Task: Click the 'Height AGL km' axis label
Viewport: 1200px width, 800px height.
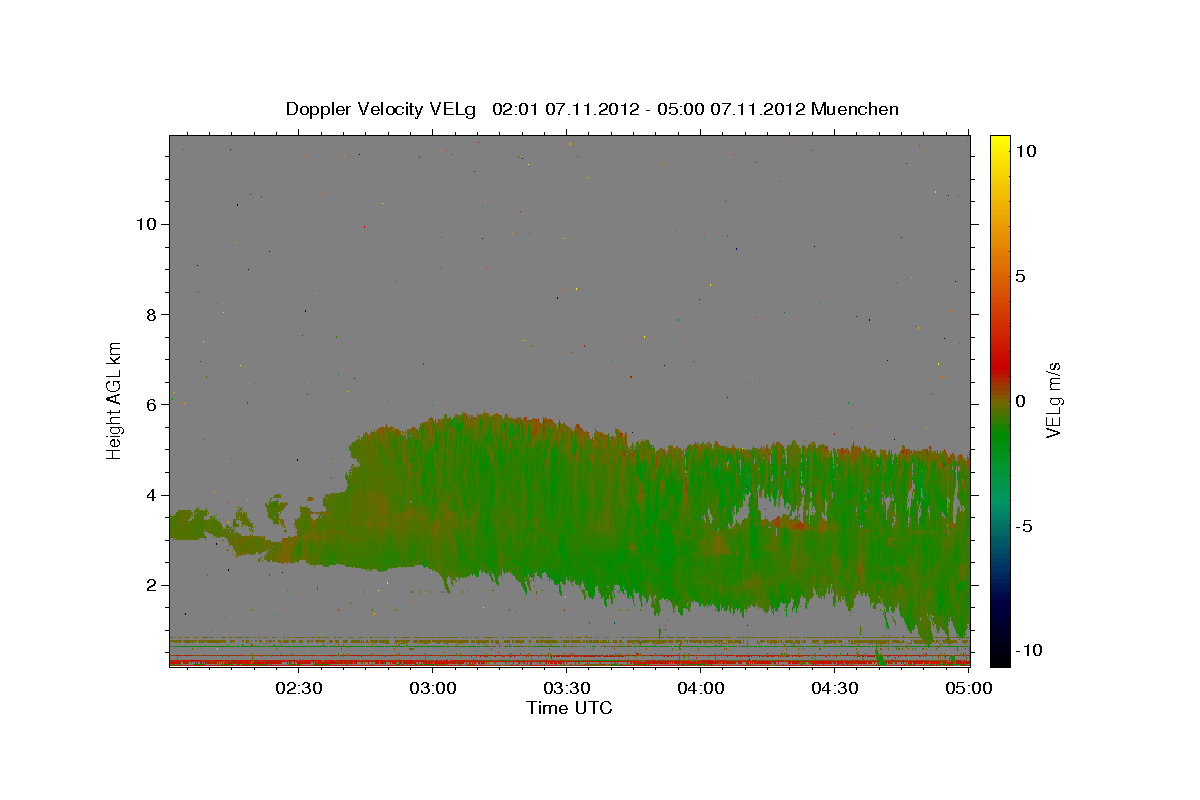Action: (x=115, y=399)
